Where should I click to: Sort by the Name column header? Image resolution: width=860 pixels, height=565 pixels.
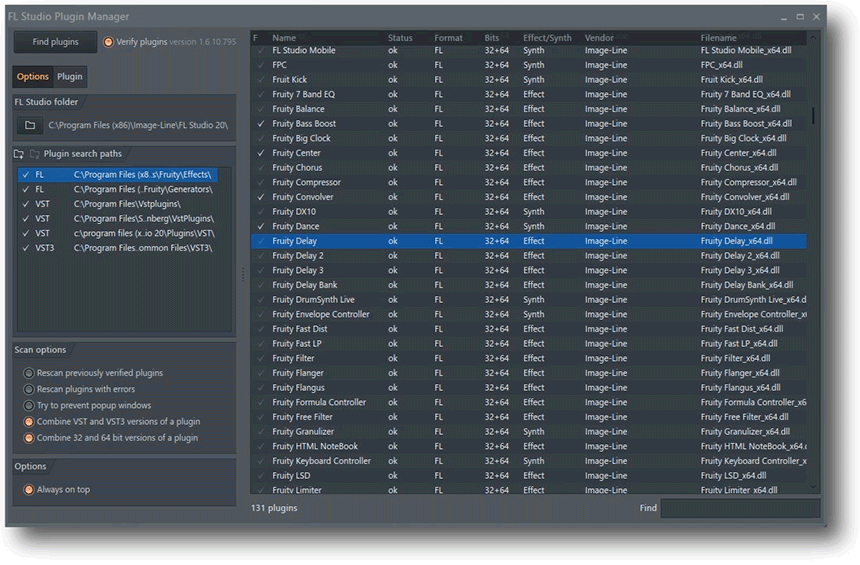(x=284, y=38)
